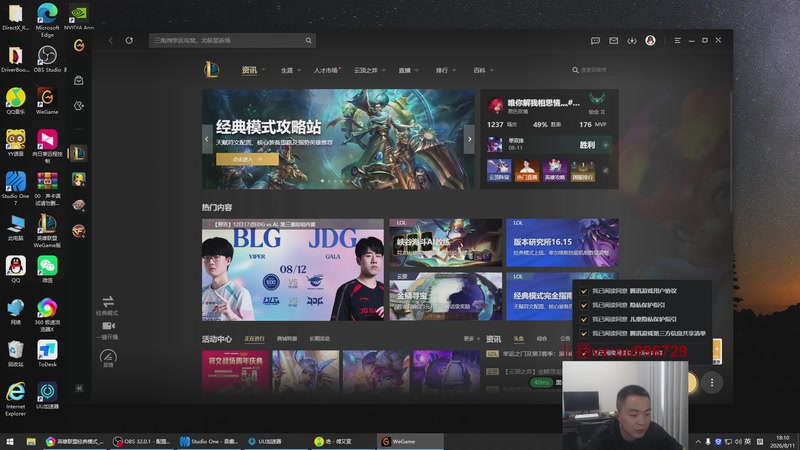Click the League of Legends logo icon
Screen dimensions: 800x450
[x=212, y=69]
